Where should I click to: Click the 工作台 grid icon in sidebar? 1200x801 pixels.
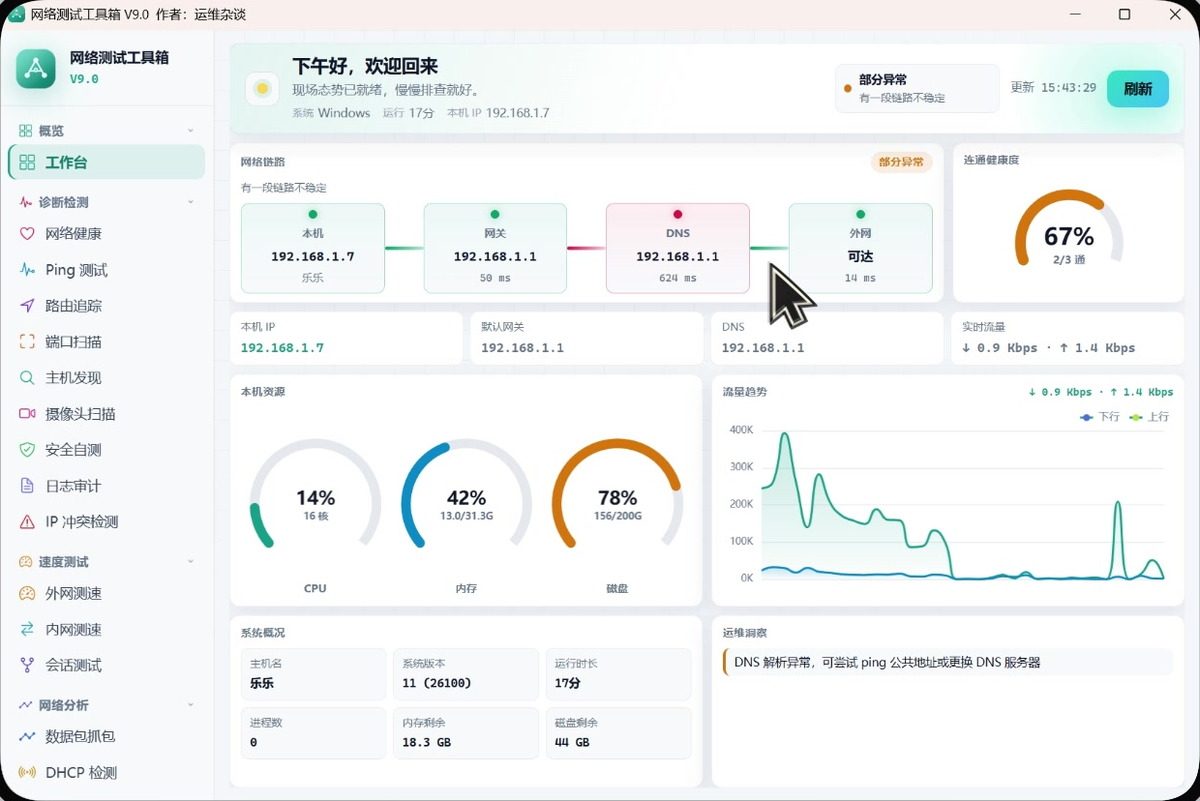coord(27,162)
